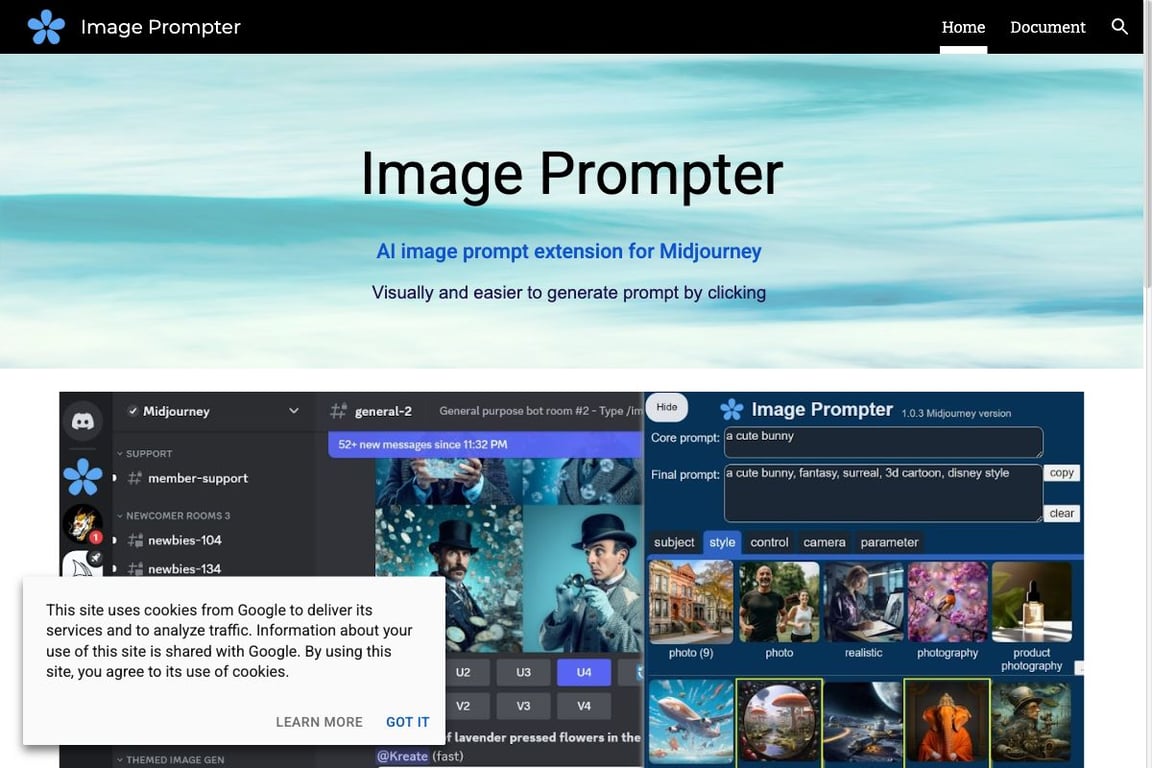The width and height of the screenshot is (1152, 768).
Task: Click the Final prompt text area
Action: click(883, 492)
